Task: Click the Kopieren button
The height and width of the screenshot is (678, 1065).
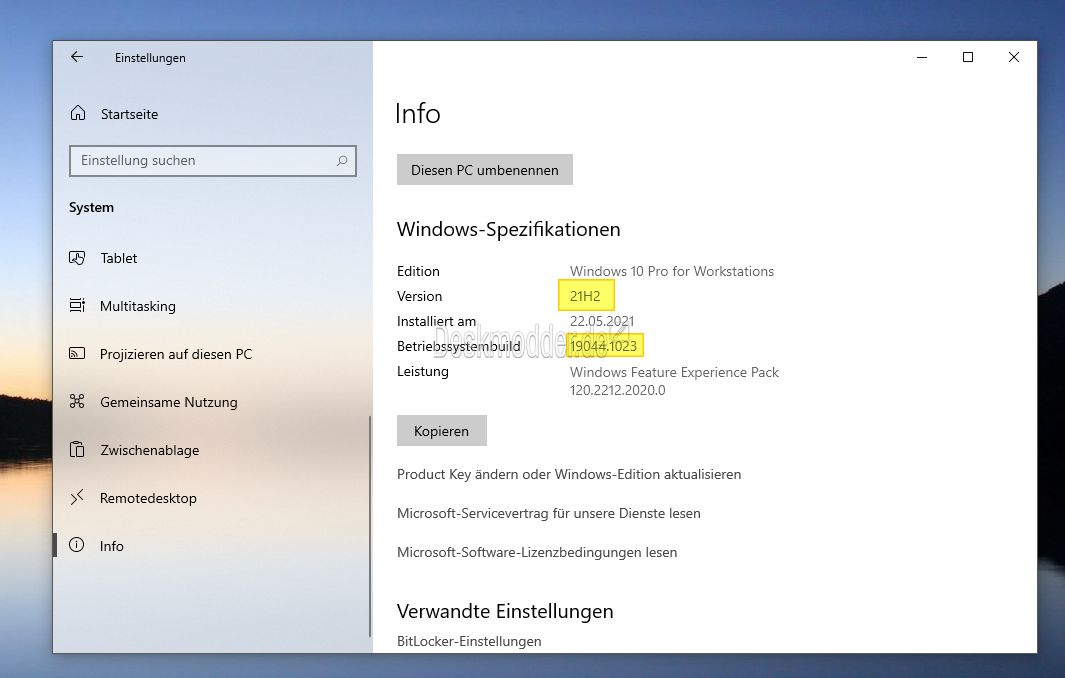Action: coord(441,431)
